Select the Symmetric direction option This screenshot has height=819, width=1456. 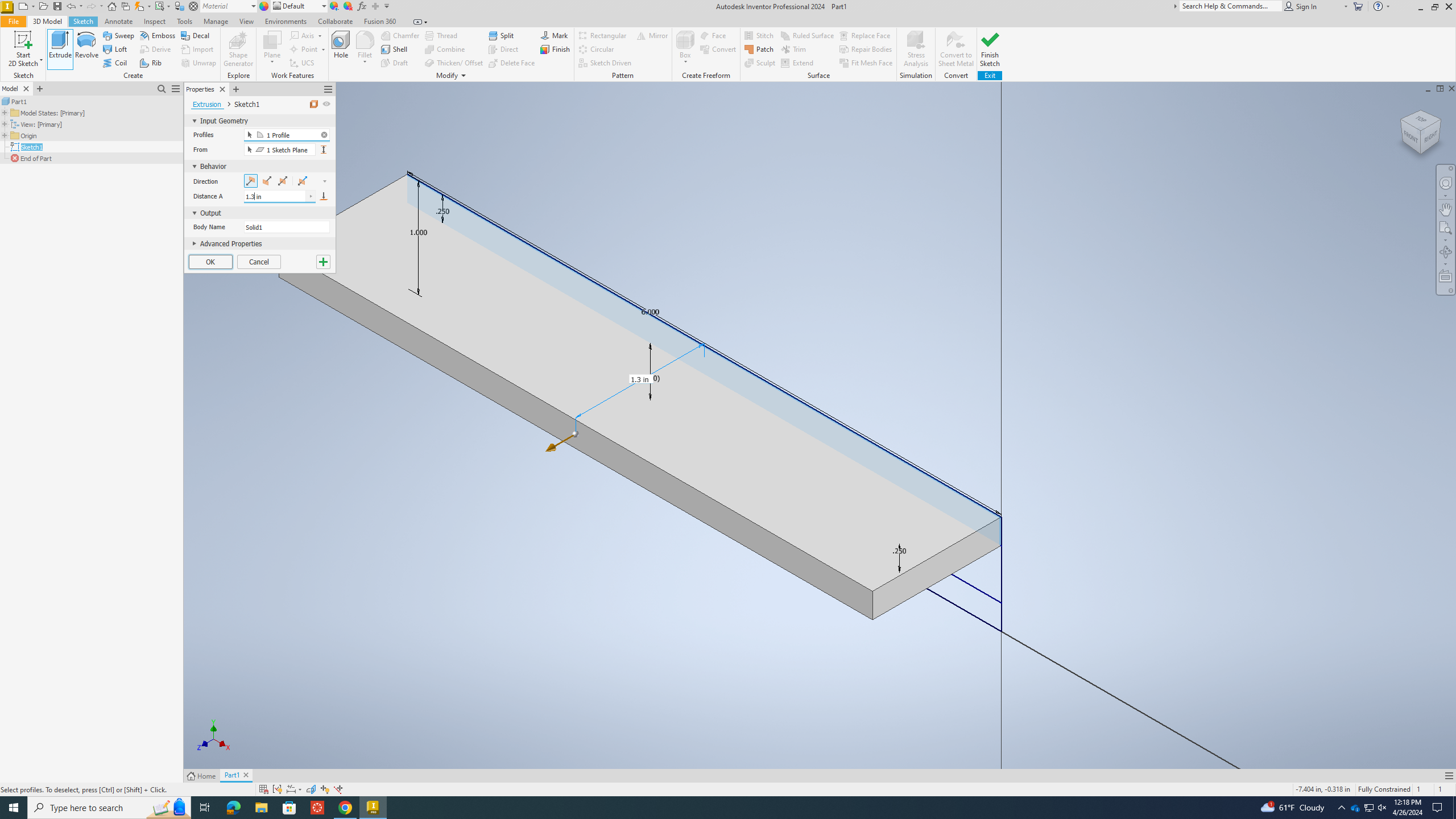(283, 181)
